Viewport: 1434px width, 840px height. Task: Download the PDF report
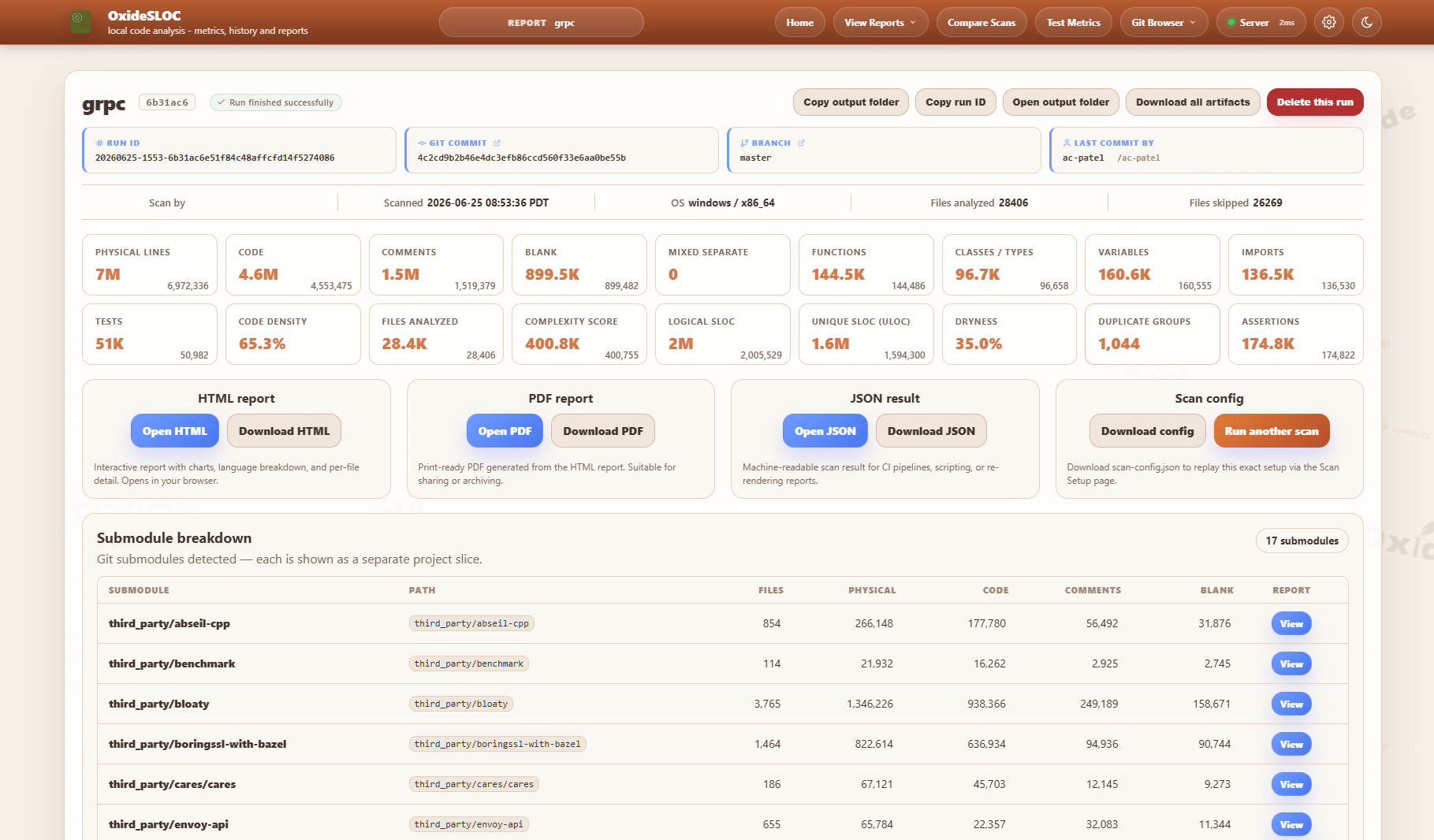point(603,431)
